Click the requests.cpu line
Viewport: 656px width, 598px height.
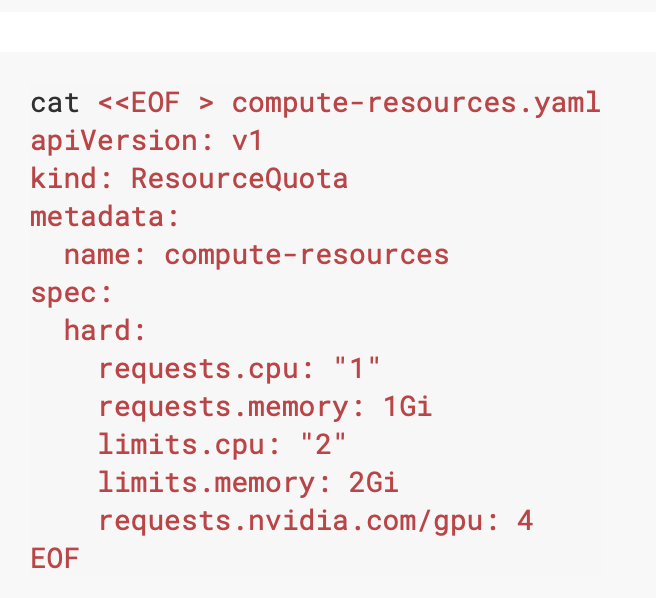click(x=239, y=370)
